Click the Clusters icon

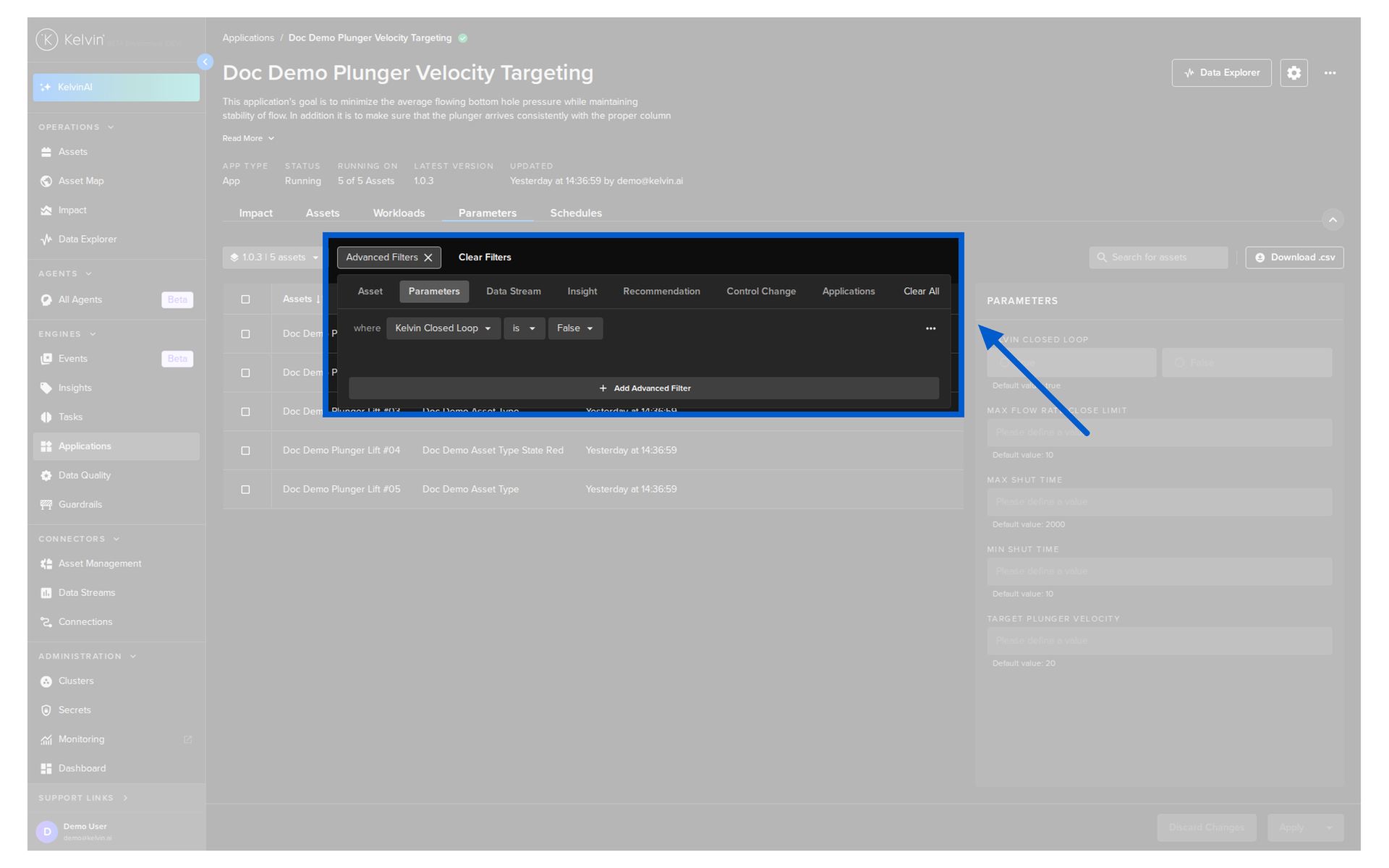point(46,681)
